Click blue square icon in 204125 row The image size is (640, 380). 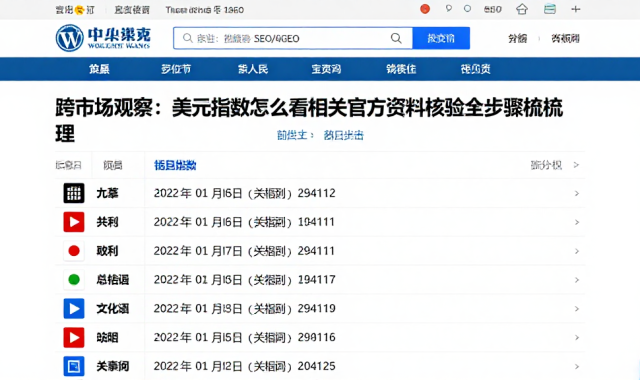(74, 366)
